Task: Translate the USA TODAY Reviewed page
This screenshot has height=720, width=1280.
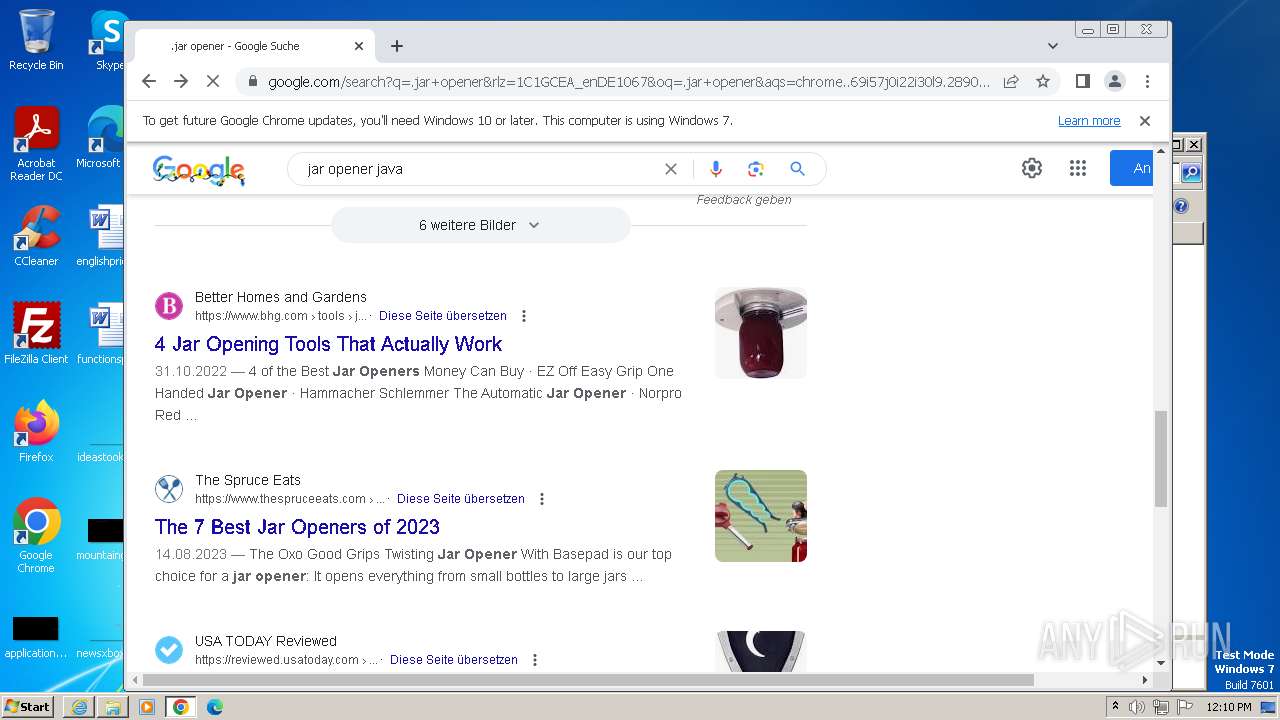Action: click(454, 660)
